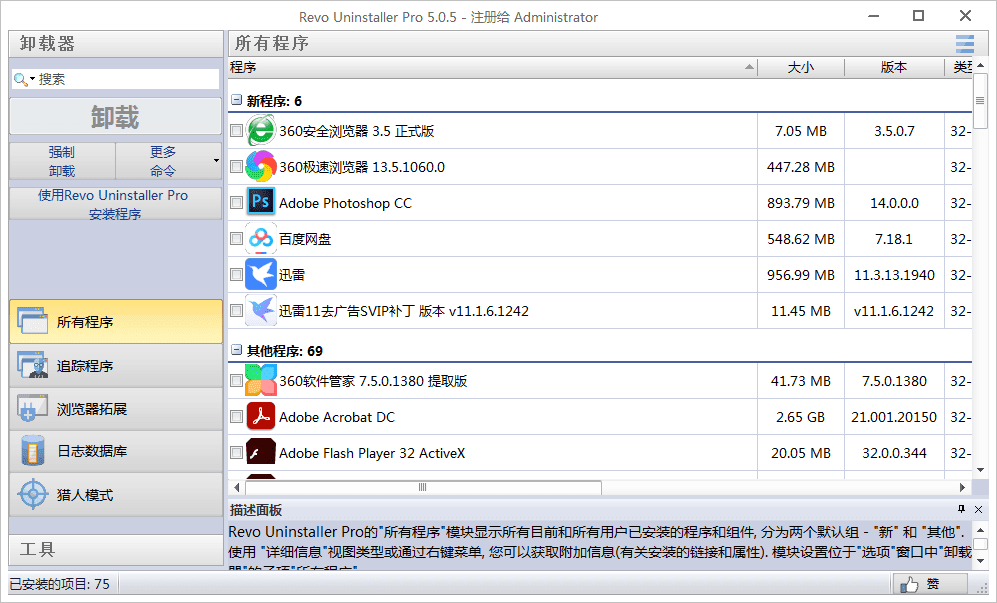The image size is (997, 603).
Task: Sort by the 程序 column header
Action: (x=493, y=67)
